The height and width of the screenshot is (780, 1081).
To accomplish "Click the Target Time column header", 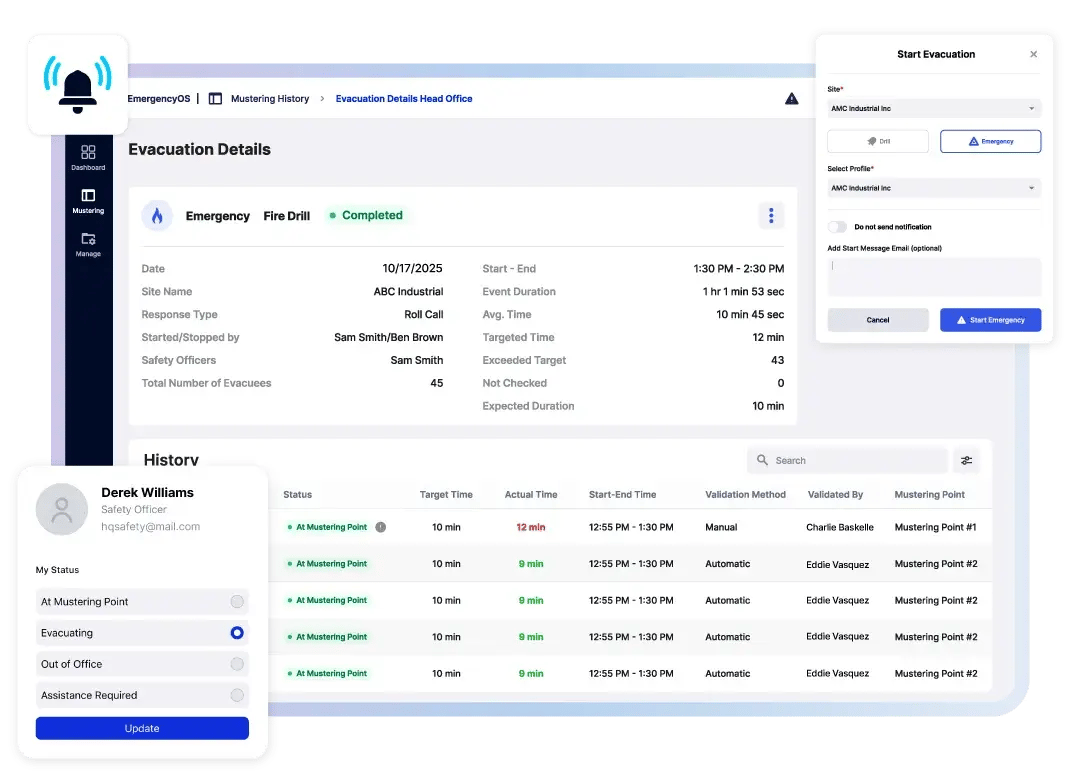I will [446, 494].
